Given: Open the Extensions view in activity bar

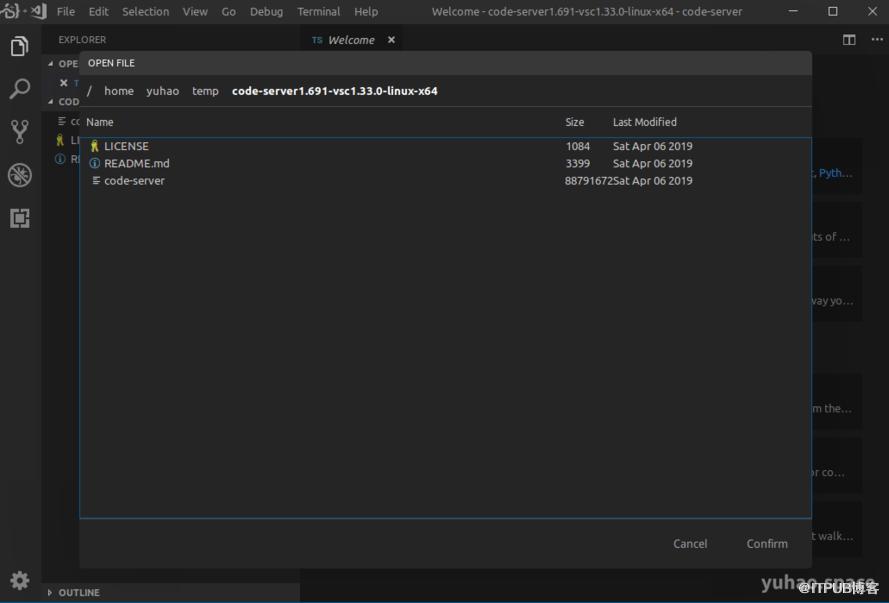Looking at the screenshot, I should [20, 218].
